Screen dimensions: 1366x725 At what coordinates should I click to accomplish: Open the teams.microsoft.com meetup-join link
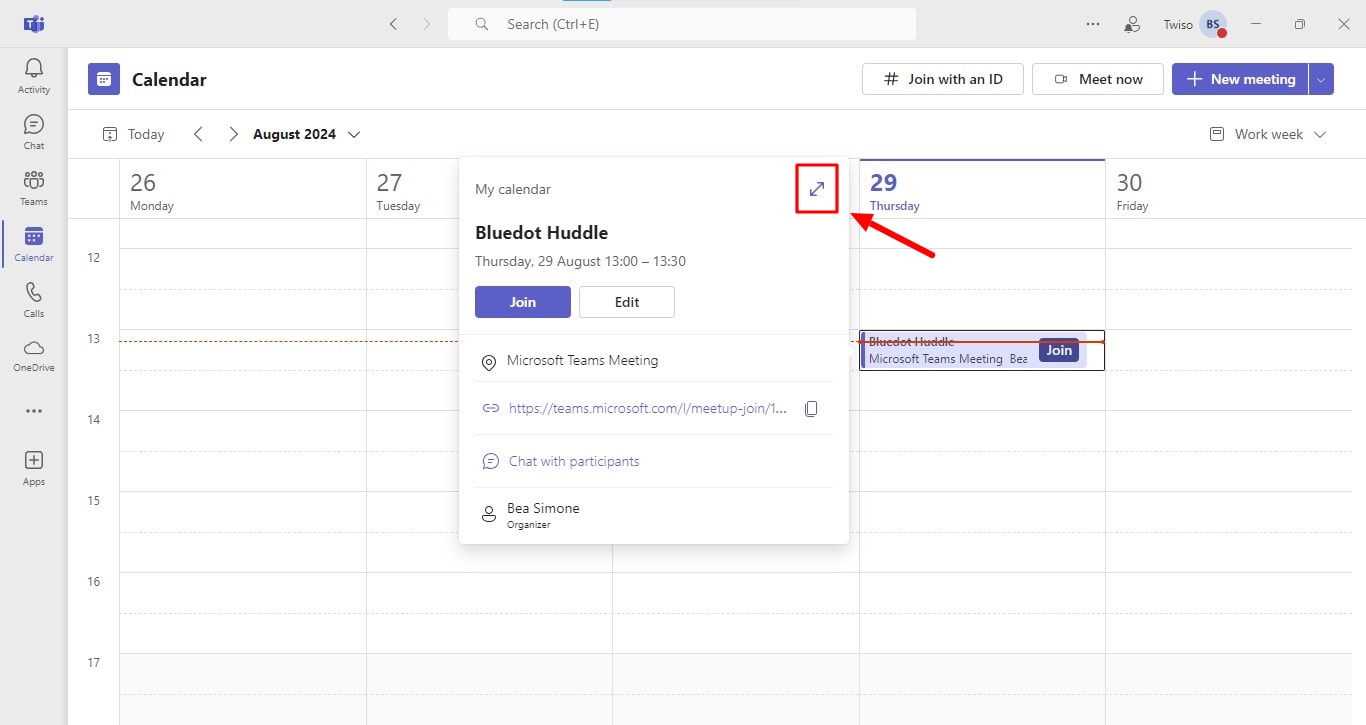click(648, 408)
